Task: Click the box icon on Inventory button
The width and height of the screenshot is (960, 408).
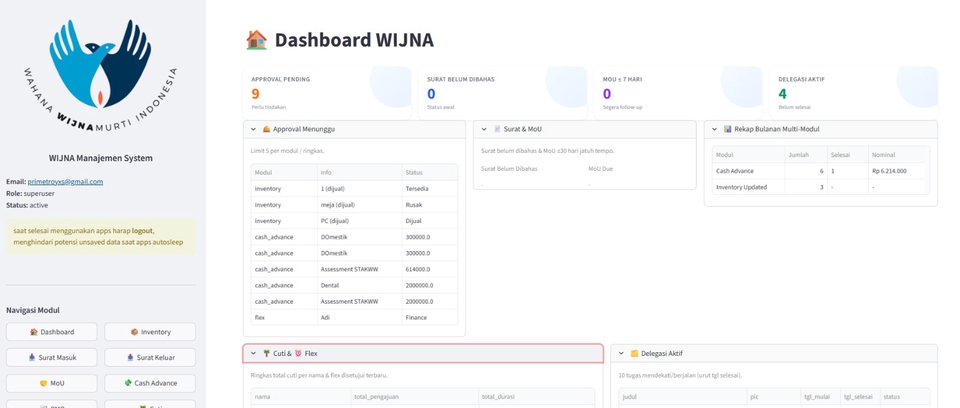Action: click(135, 331)
